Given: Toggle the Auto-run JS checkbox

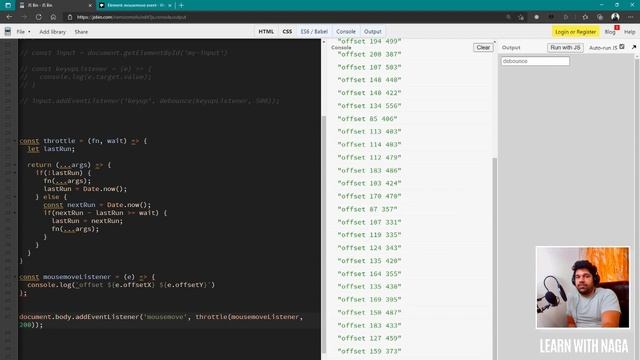Looking at the screenshot, I should tap(622, 47).
